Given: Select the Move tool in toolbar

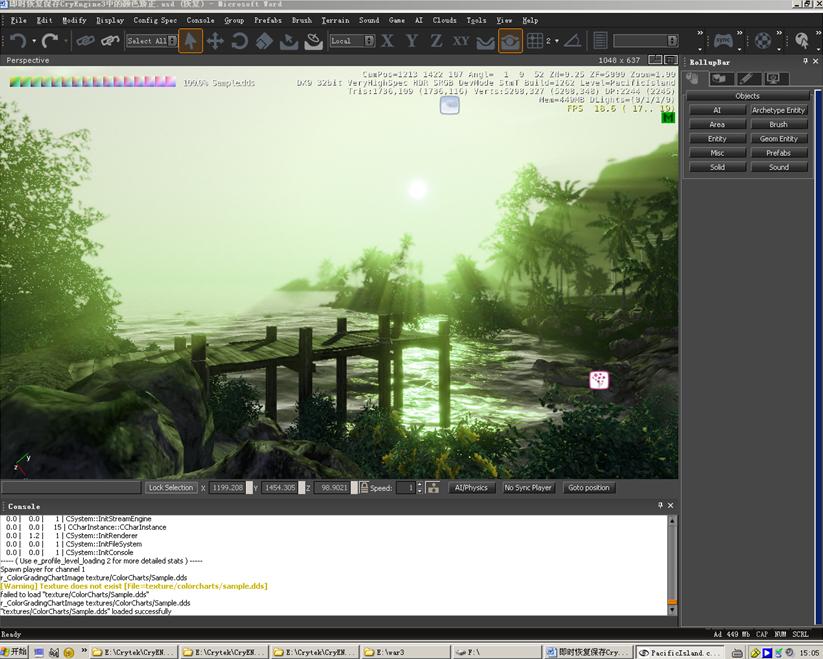Looking at the screenshot, I should 215,41.
